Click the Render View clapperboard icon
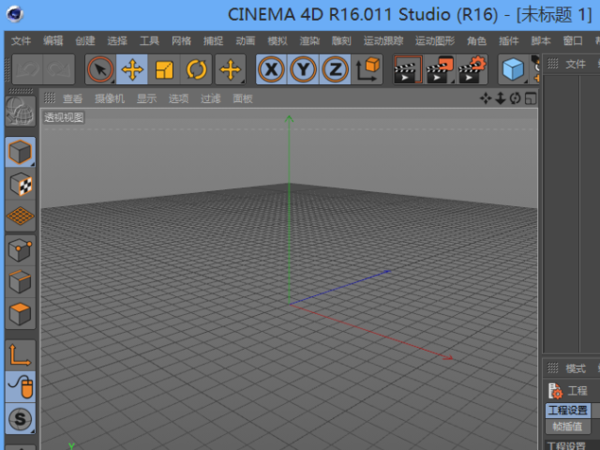 click(406, 69)
